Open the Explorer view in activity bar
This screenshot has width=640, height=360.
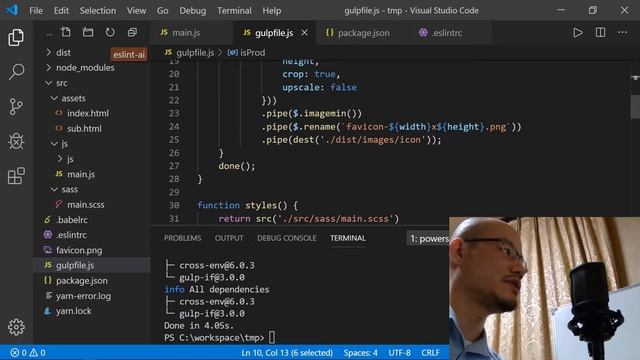point(16,38)
